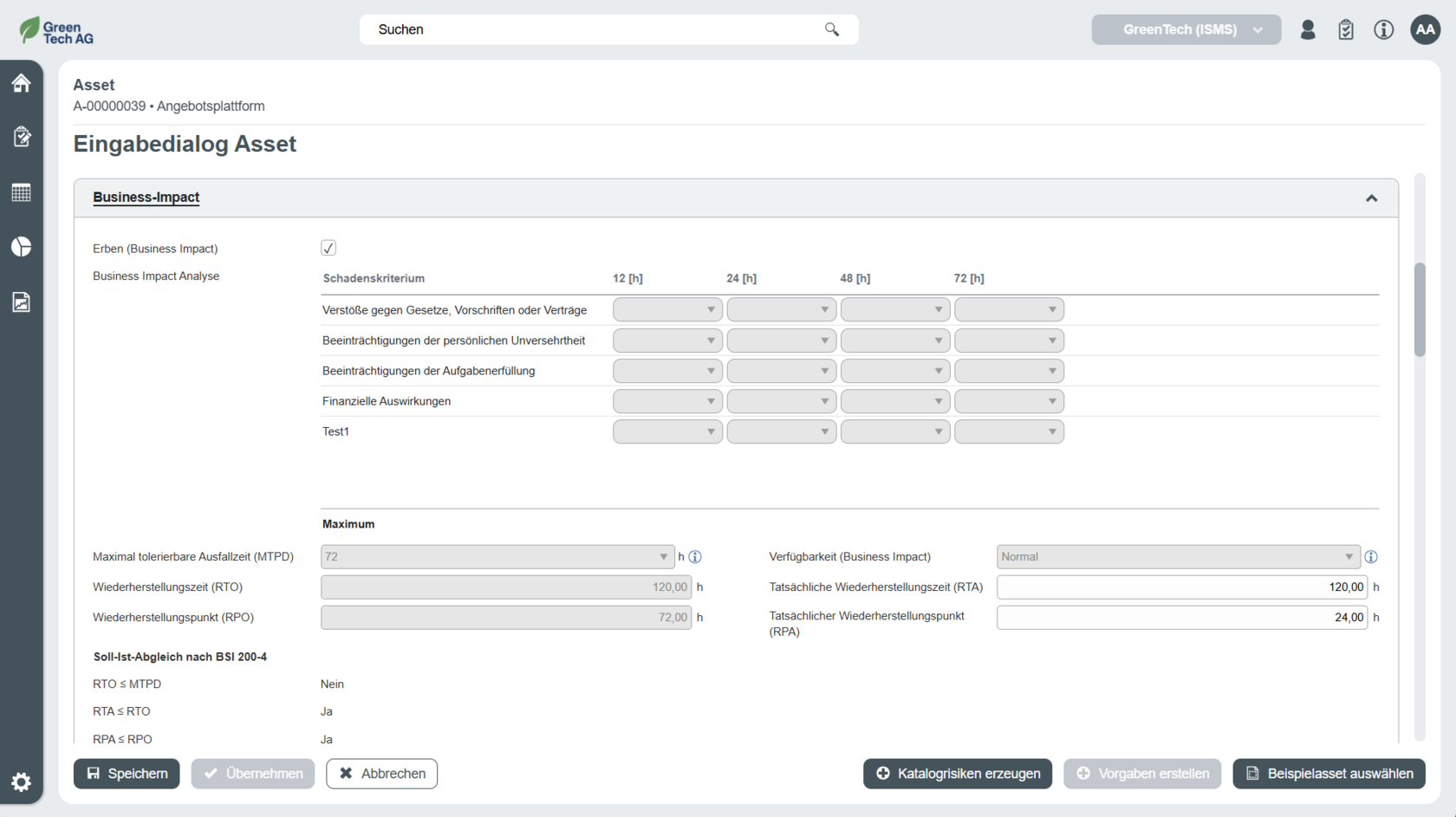This screenshot has width=1456, height=817.
Task: Open the table grid view in sidebar
Action: tap(22, 192)
